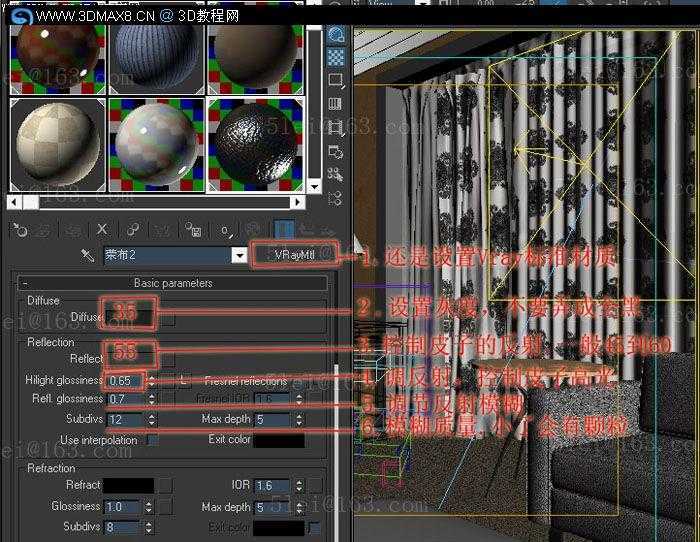Click Assign Material to Selection icon
The image size is (700, 542).
(x=73, y=230)
